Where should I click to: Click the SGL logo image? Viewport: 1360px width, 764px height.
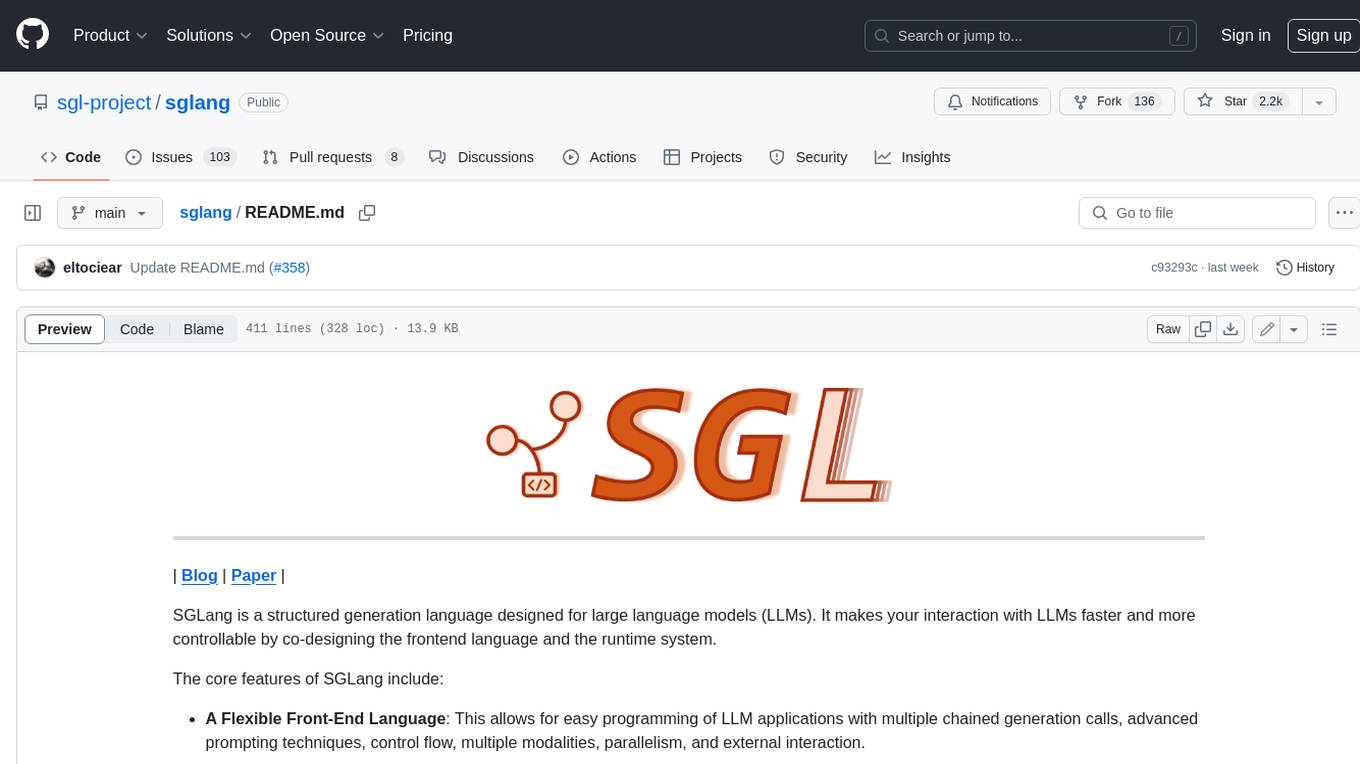pos(688,445)
